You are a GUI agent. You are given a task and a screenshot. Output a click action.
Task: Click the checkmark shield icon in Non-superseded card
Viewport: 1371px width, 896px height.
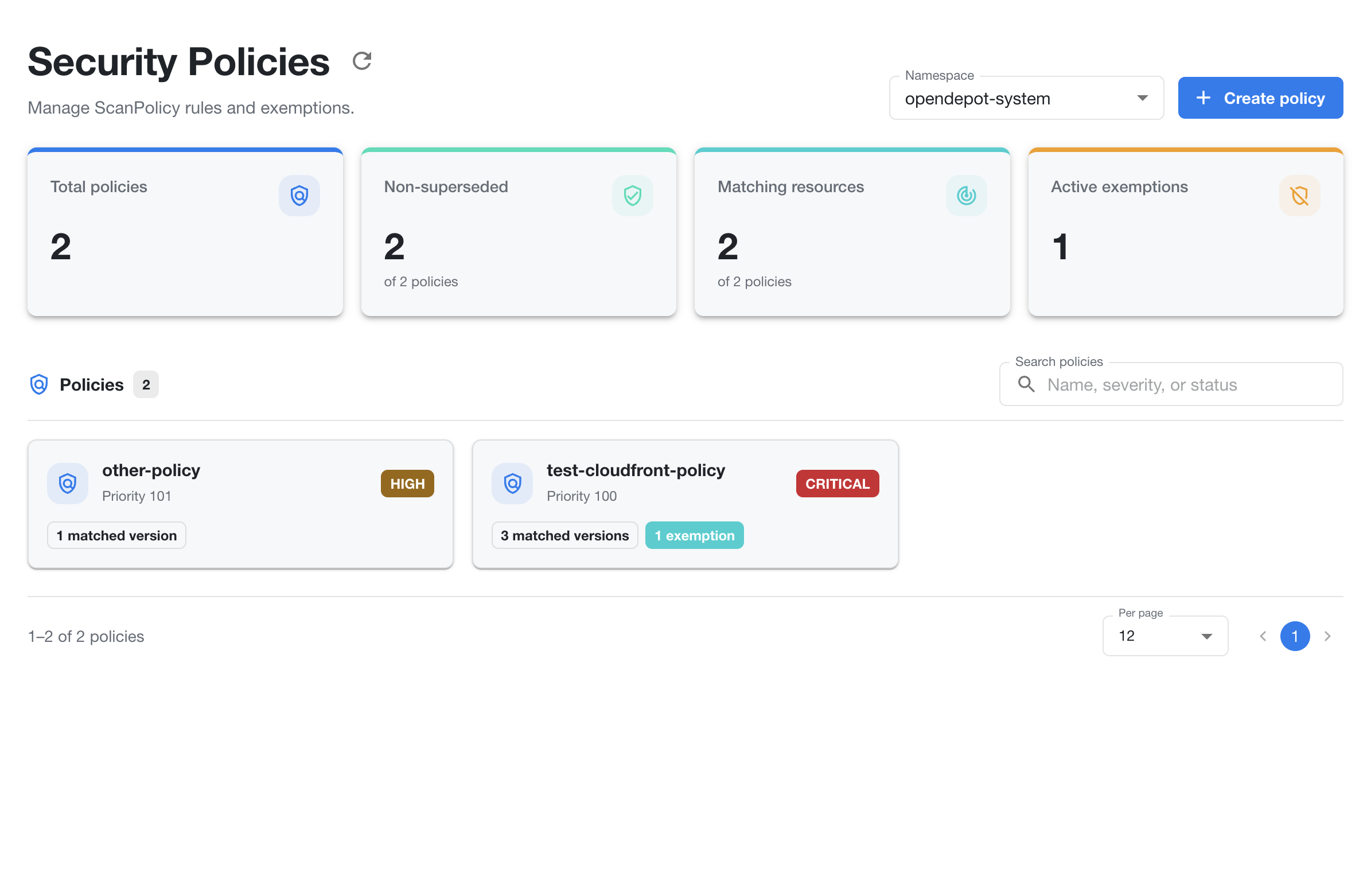633,196
